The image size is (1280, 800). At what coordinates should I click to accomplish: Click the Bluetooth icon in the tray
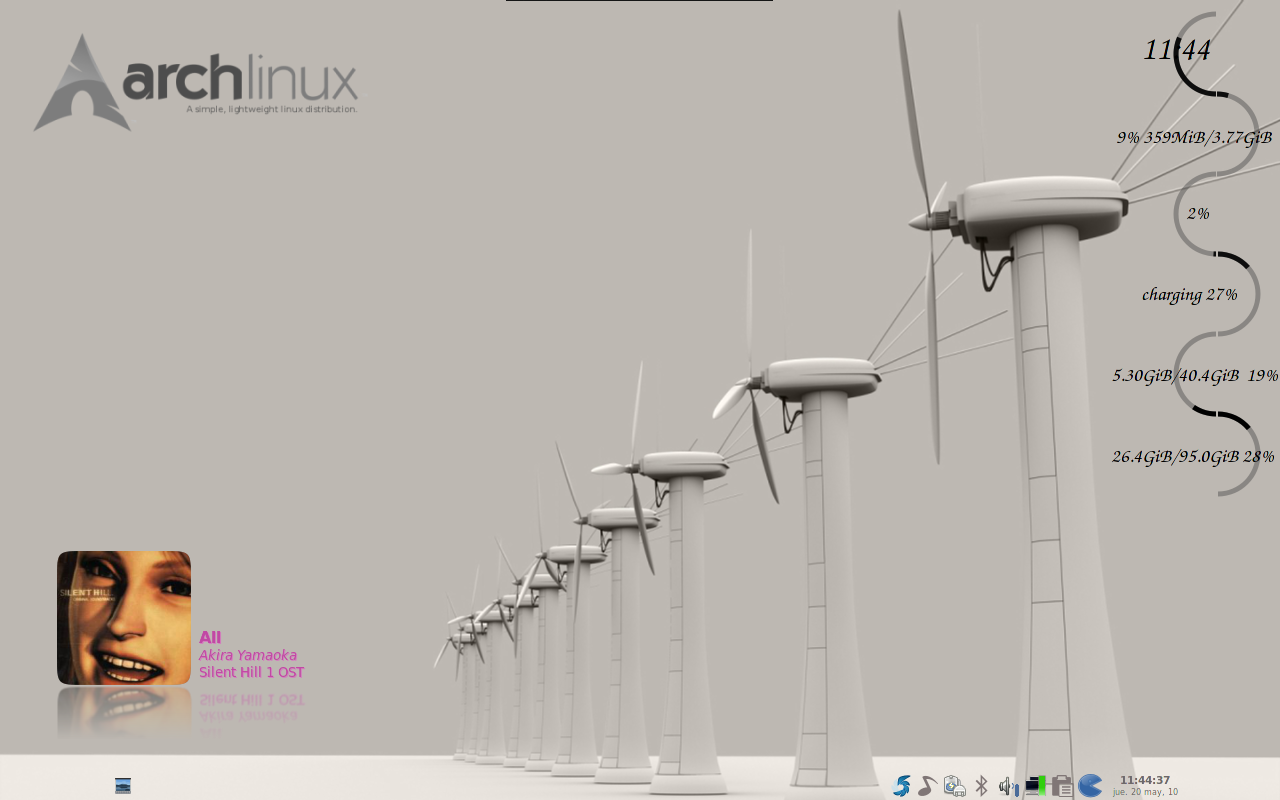click(980, 785)
